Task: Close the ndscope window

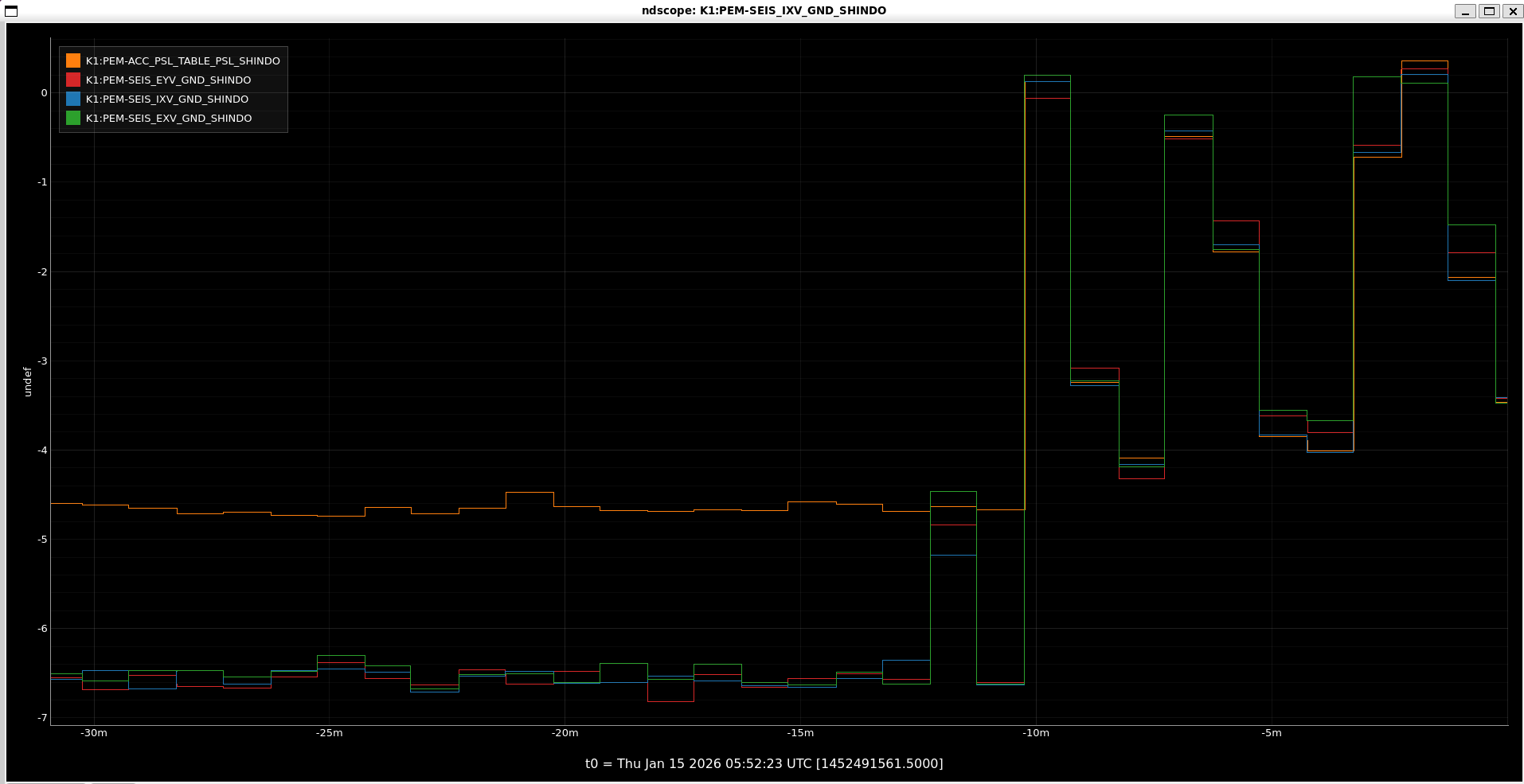Action: point(1512,11)
